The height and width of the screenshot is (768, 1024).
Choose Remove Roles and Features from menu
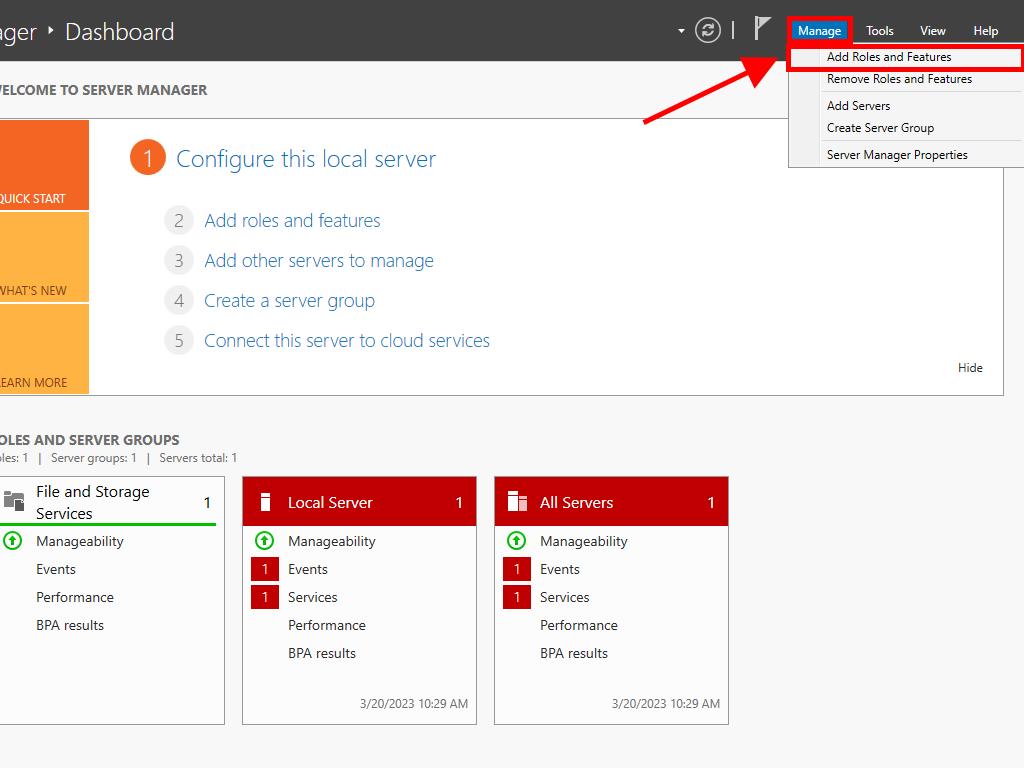899,79
